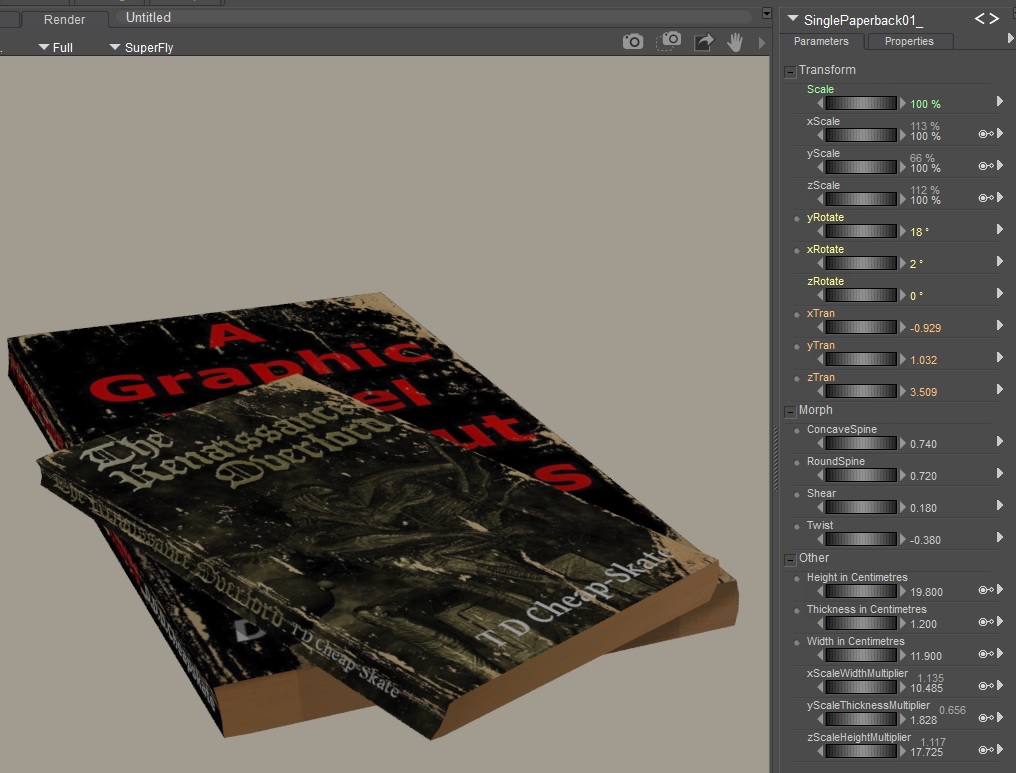The width and height of the screenshot is (1016, 773).
Task: Click the export/share arrow icon
Action: point(704,42)
